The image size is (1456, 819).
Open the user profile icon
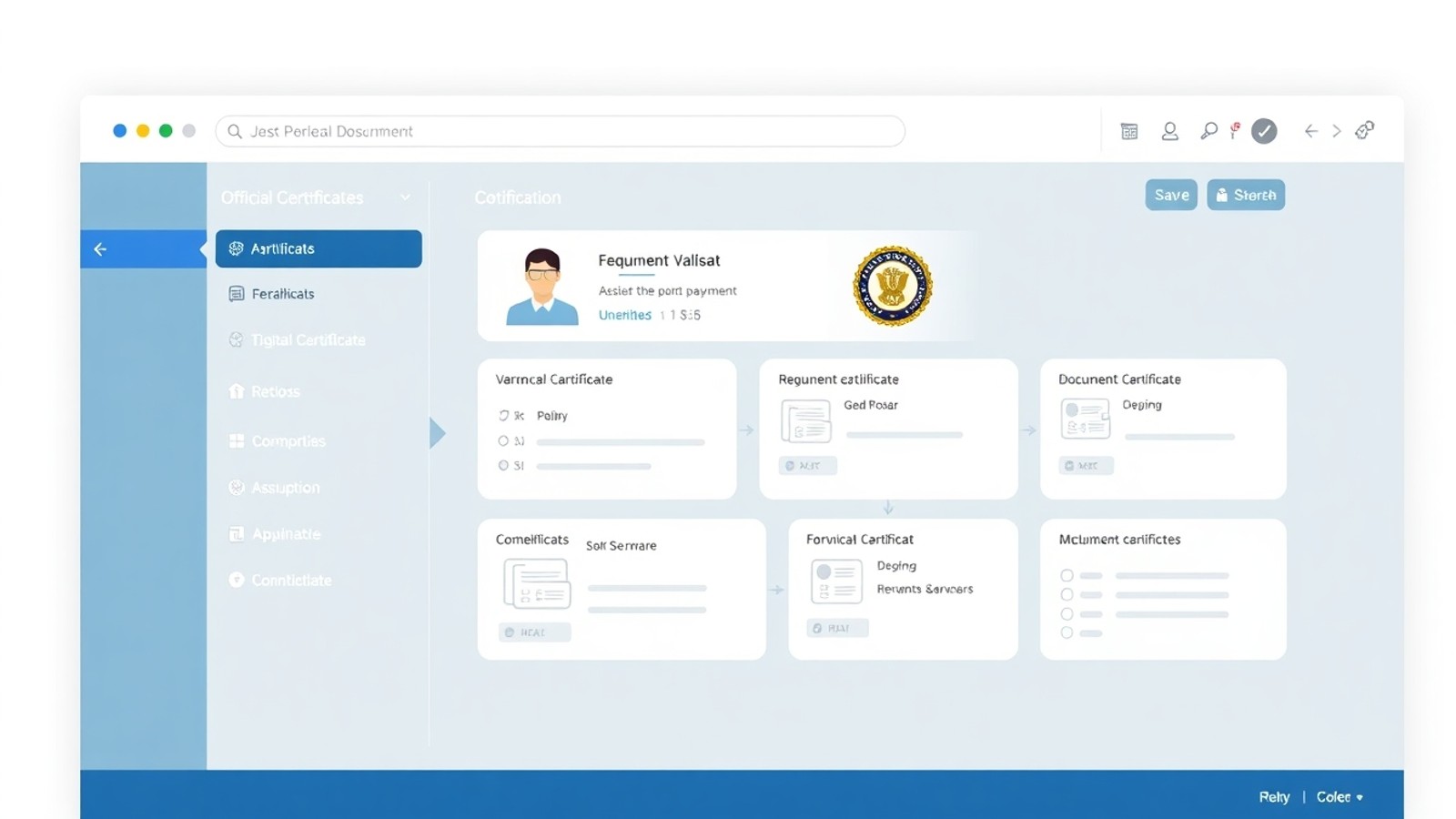click(x=1170, y=131)
